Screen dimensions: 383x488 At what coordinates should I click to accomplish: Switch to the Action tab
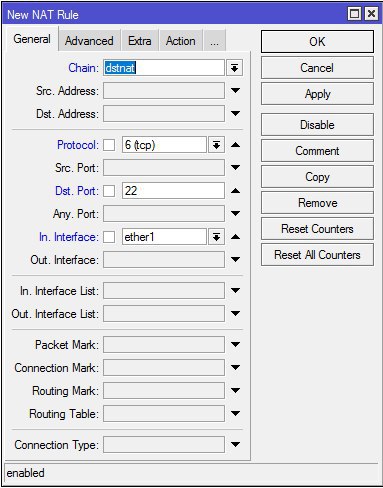181,41
